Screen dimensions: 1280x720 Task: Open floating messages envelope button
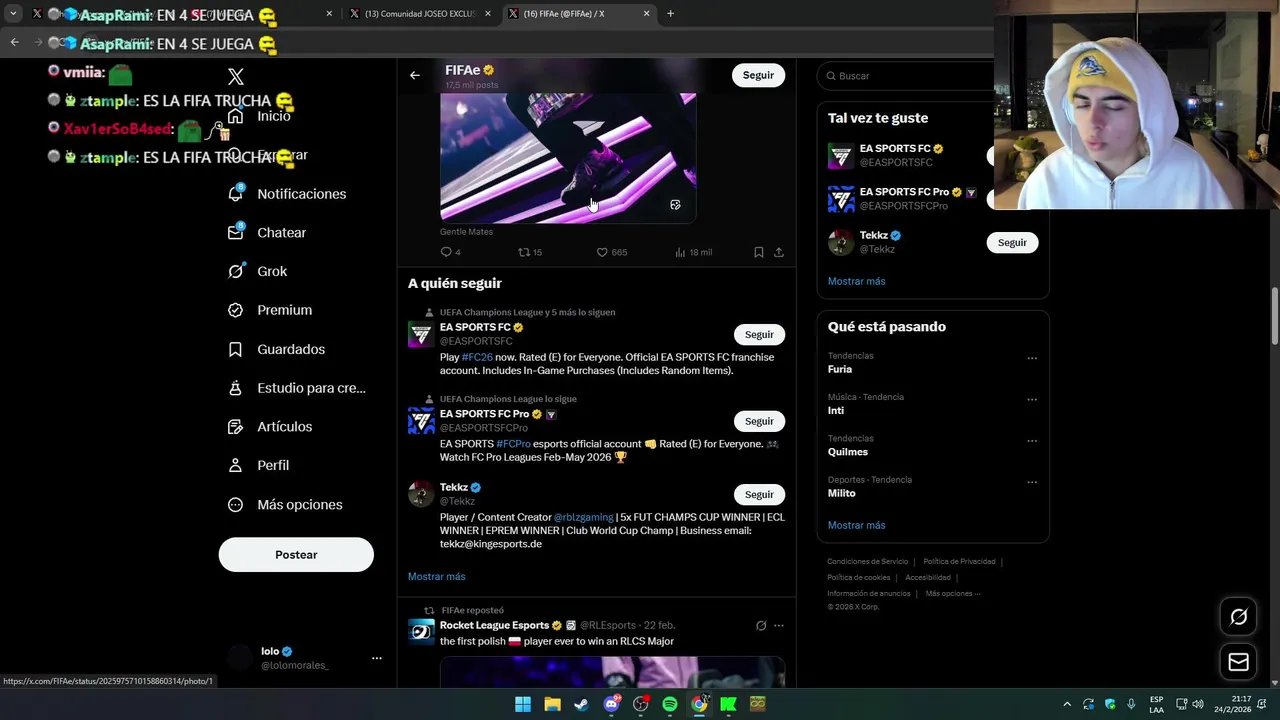click(x=1238, y=662)
